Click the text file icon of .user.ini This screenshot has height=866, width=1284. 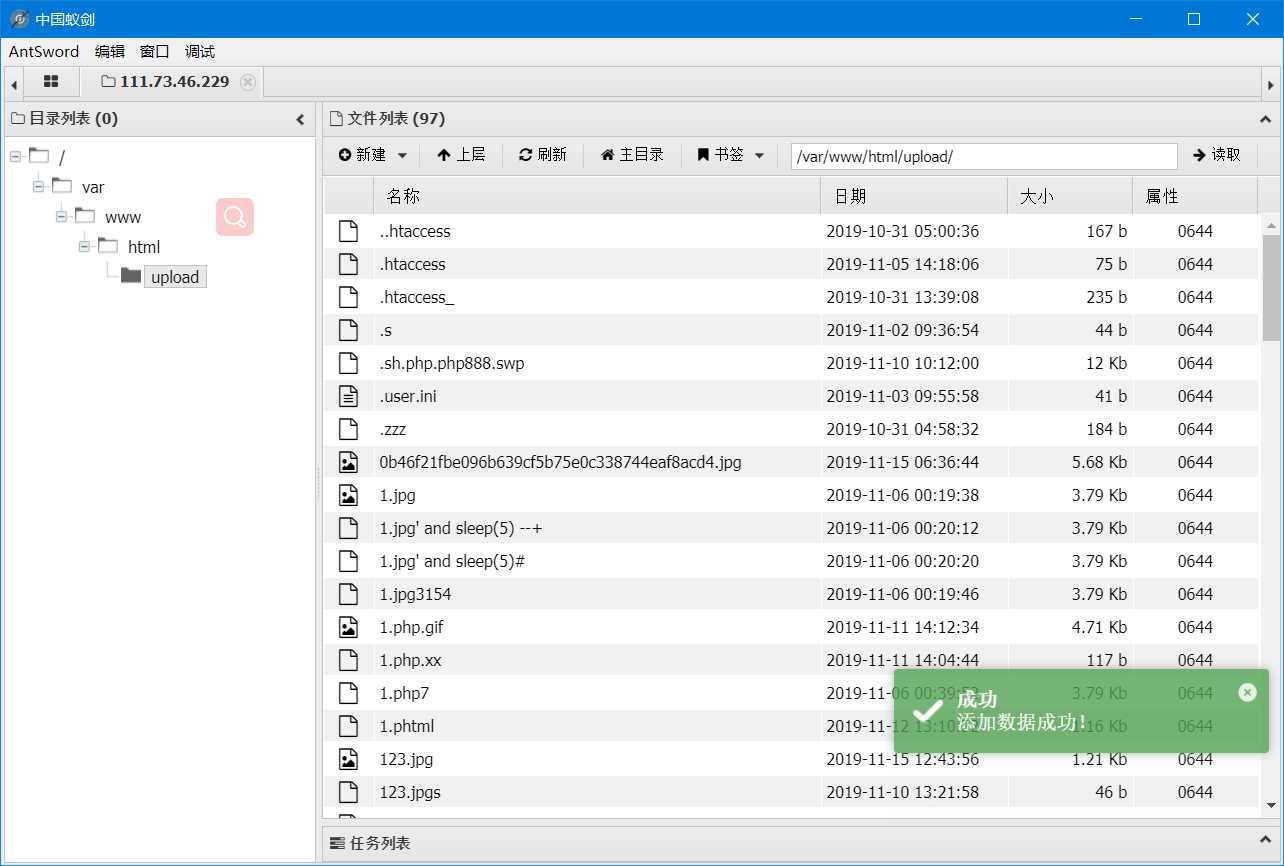[348, 396]
